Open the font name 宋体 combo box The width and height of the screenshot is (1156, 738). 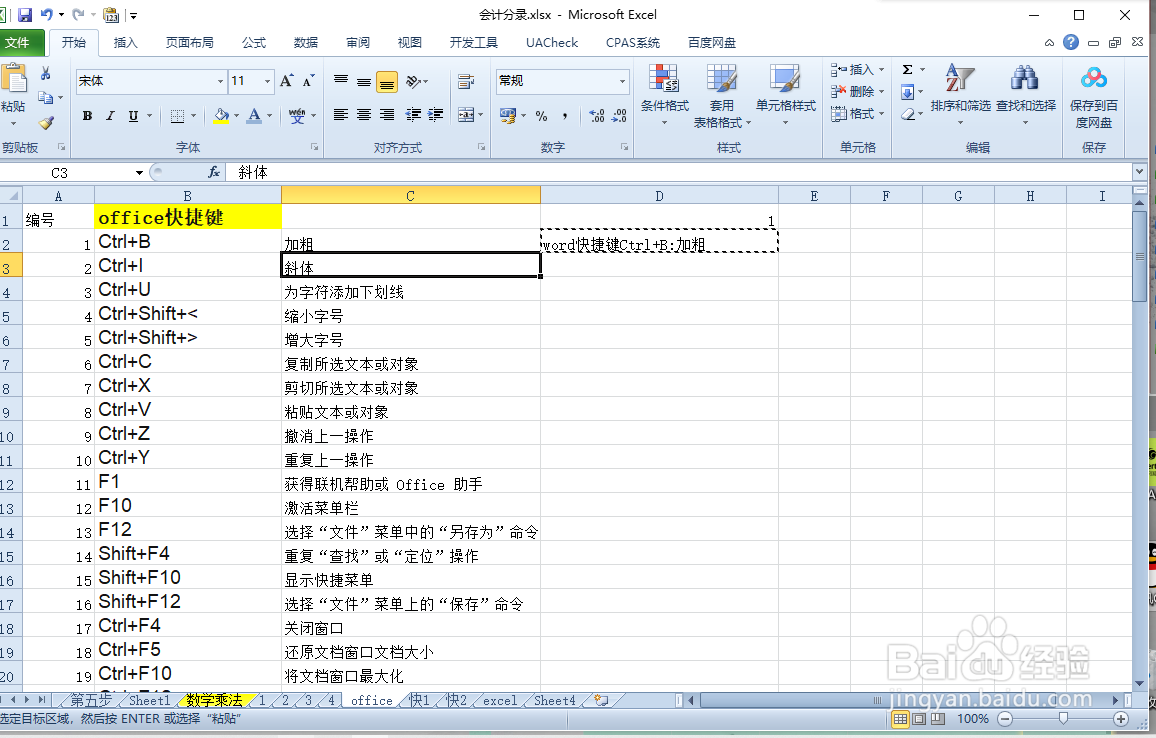151,81
